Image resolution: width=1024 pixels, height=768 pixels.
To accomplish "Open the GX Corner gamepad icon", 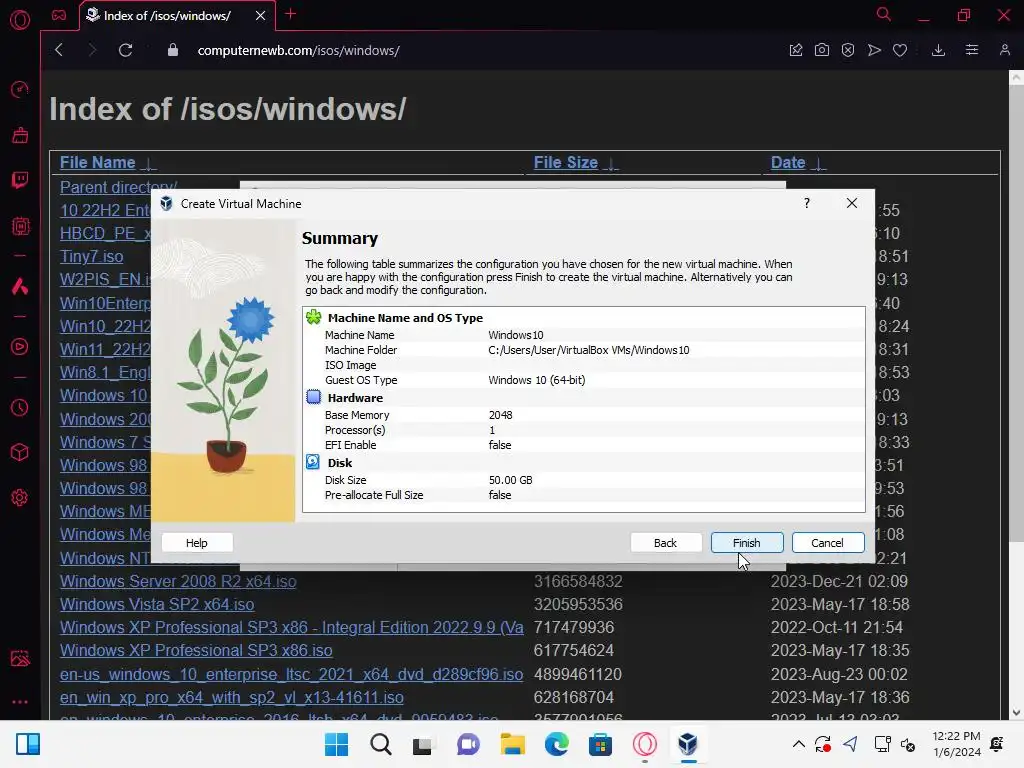I will (x=59, y=15).
